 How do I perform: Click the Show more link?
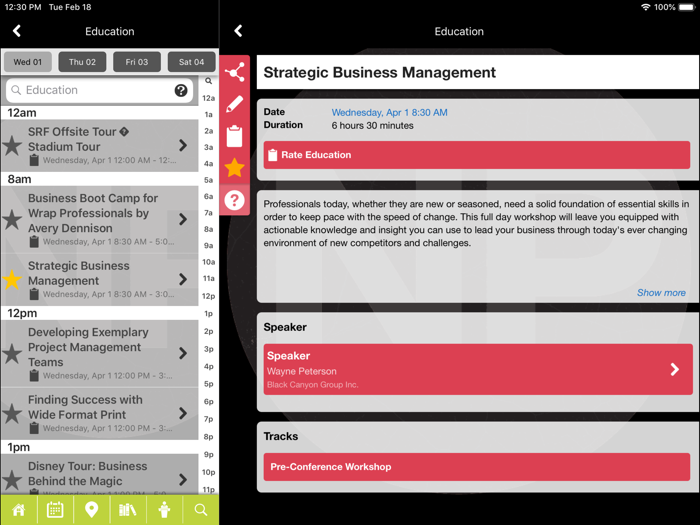[x=661, y=293]
